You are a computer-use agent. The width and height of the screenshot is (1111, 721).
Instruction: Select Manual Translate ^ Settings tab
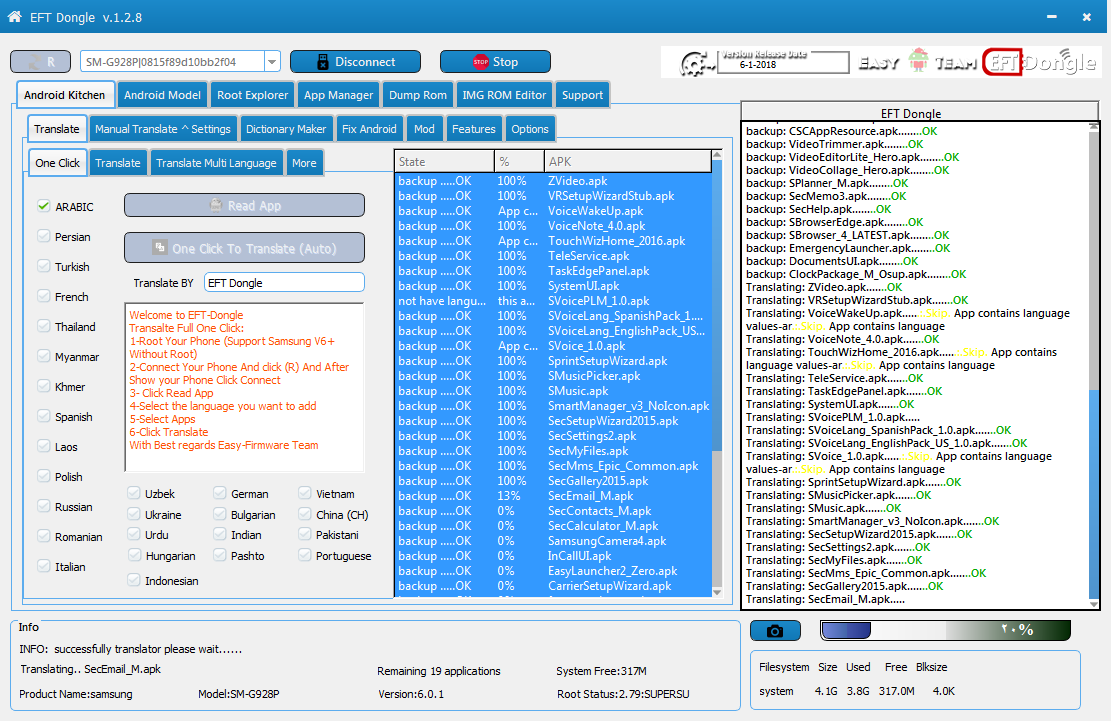(x=162, y=129)
